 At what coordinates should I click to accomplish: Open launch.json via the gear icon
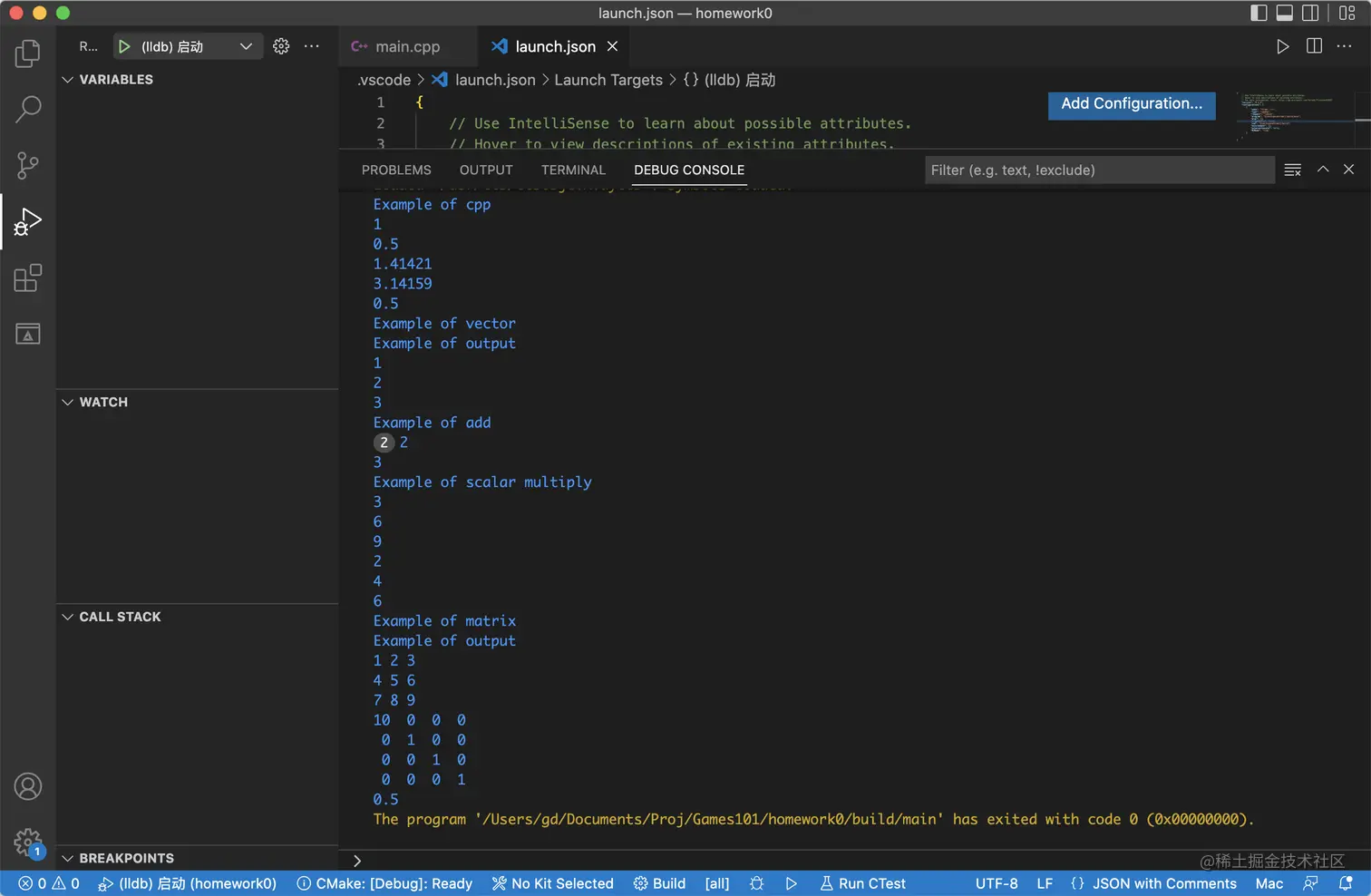click(x=281, y=46)
